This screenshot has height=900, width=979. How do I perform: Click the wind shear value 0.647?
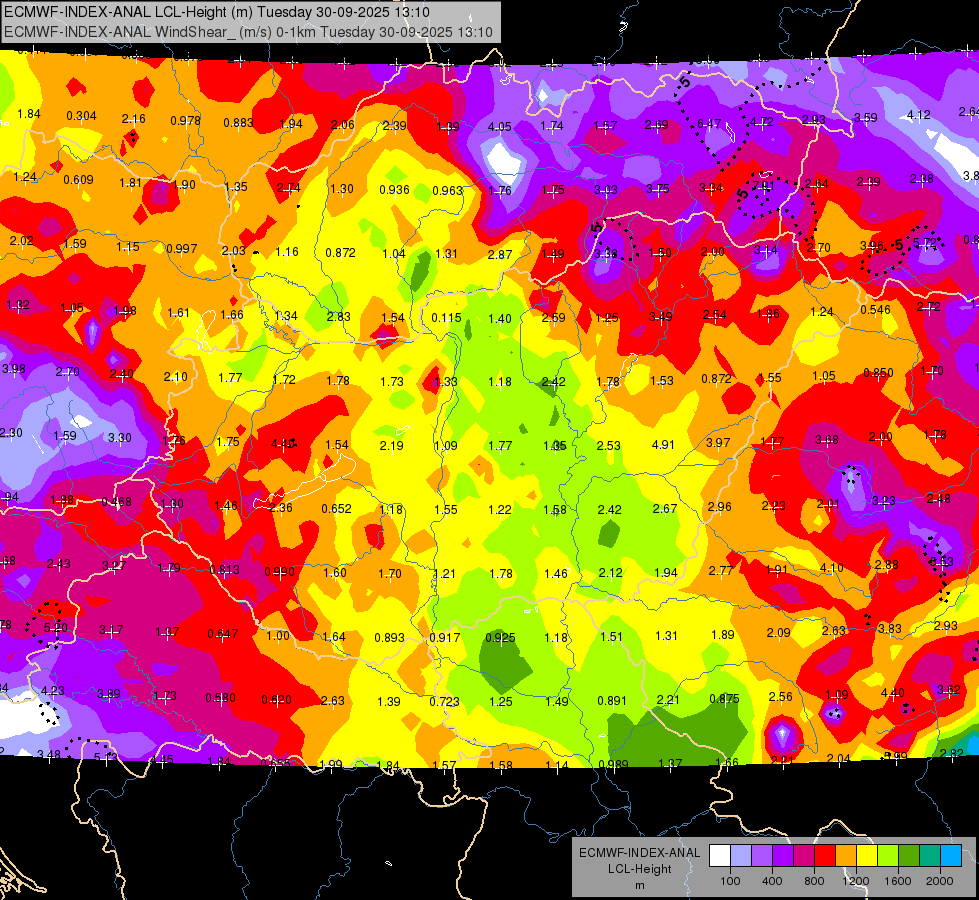click(x=223, y=634)
